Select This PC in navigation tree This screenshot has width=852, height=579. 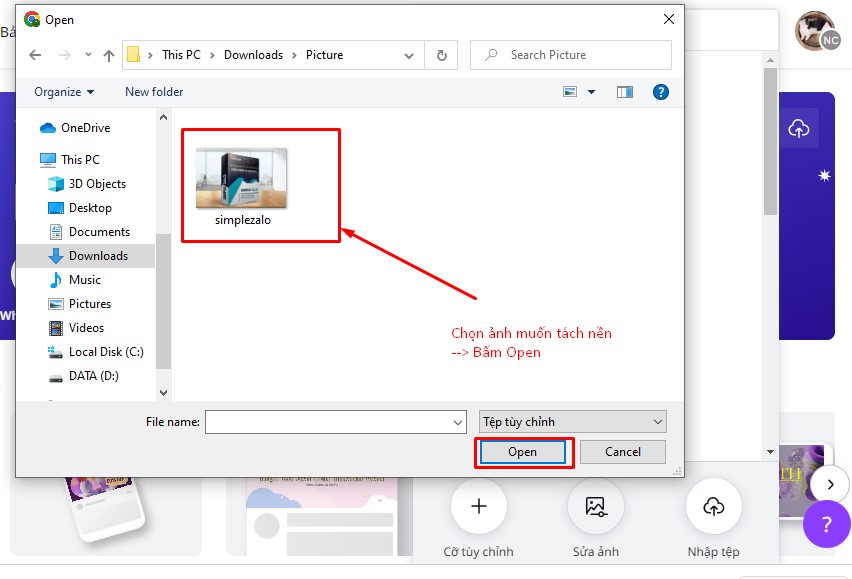pos(70,160)
